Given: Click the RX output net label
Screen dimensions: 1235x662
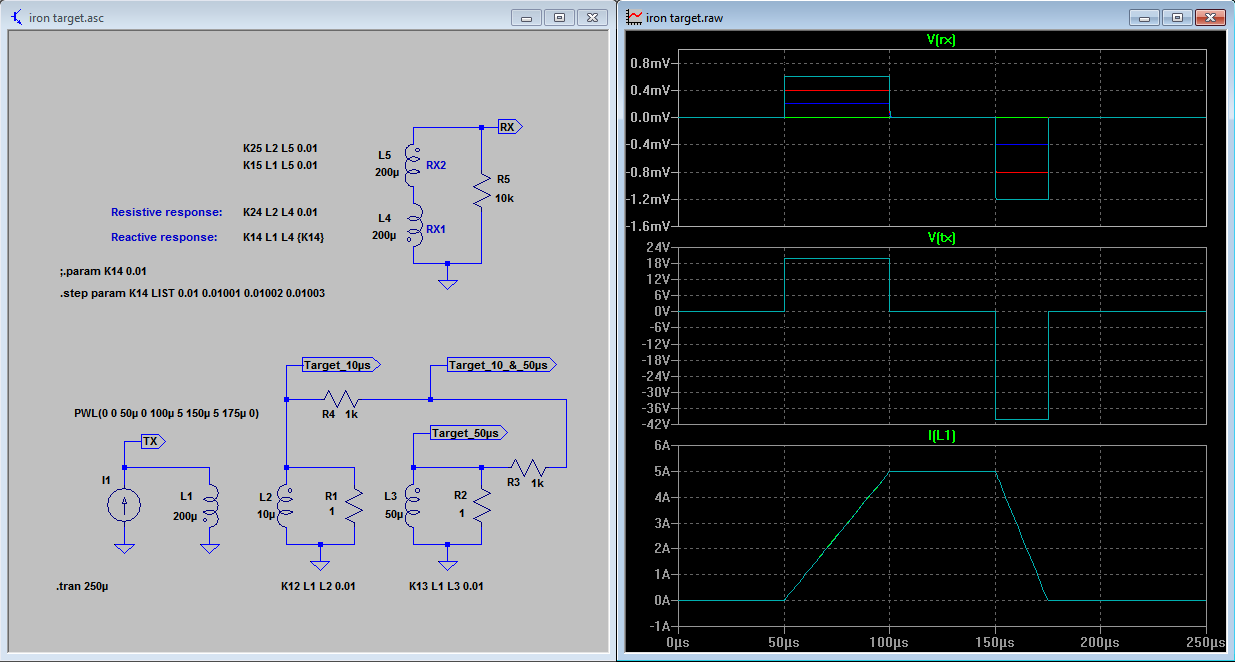Looking at the screenshot, I should tap(509, 127).
